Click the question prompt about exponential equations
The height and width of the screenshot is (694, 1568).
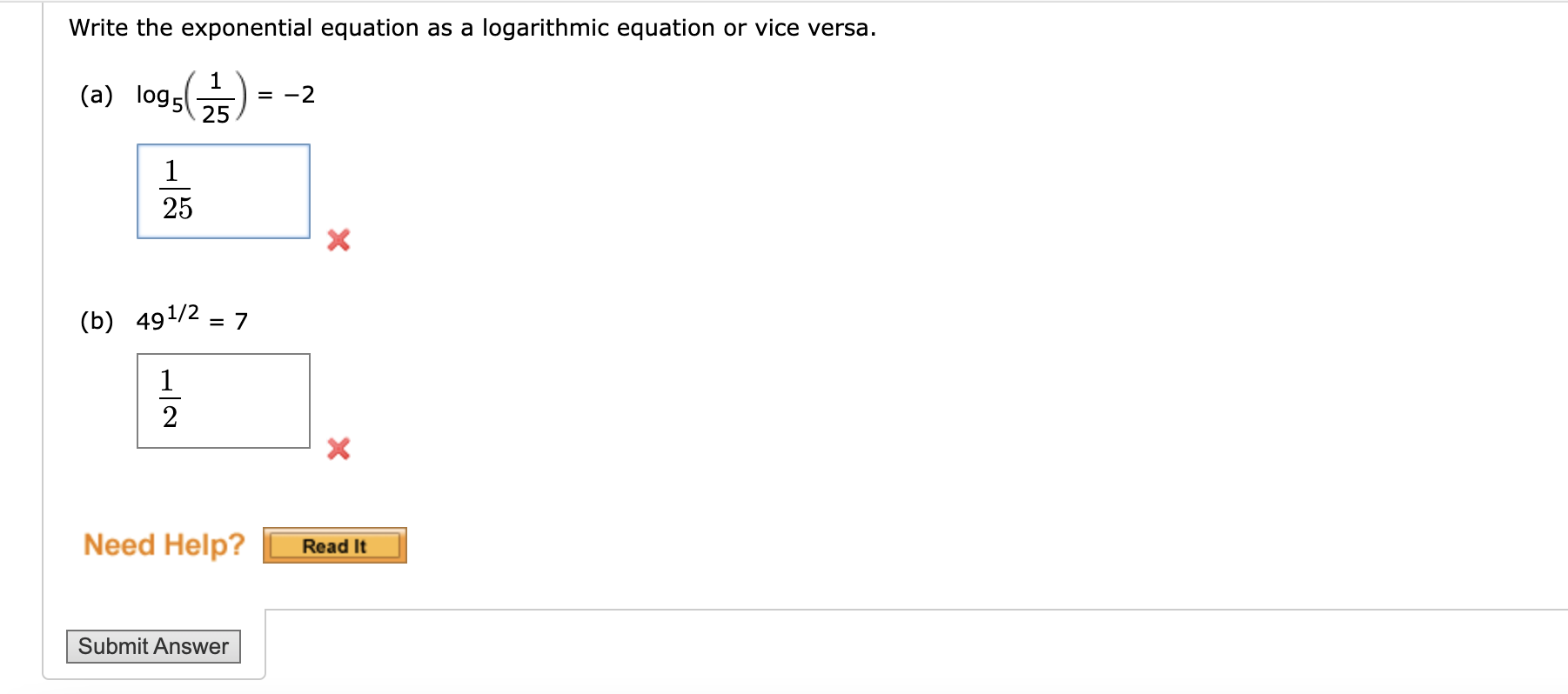tap(471, 27)
